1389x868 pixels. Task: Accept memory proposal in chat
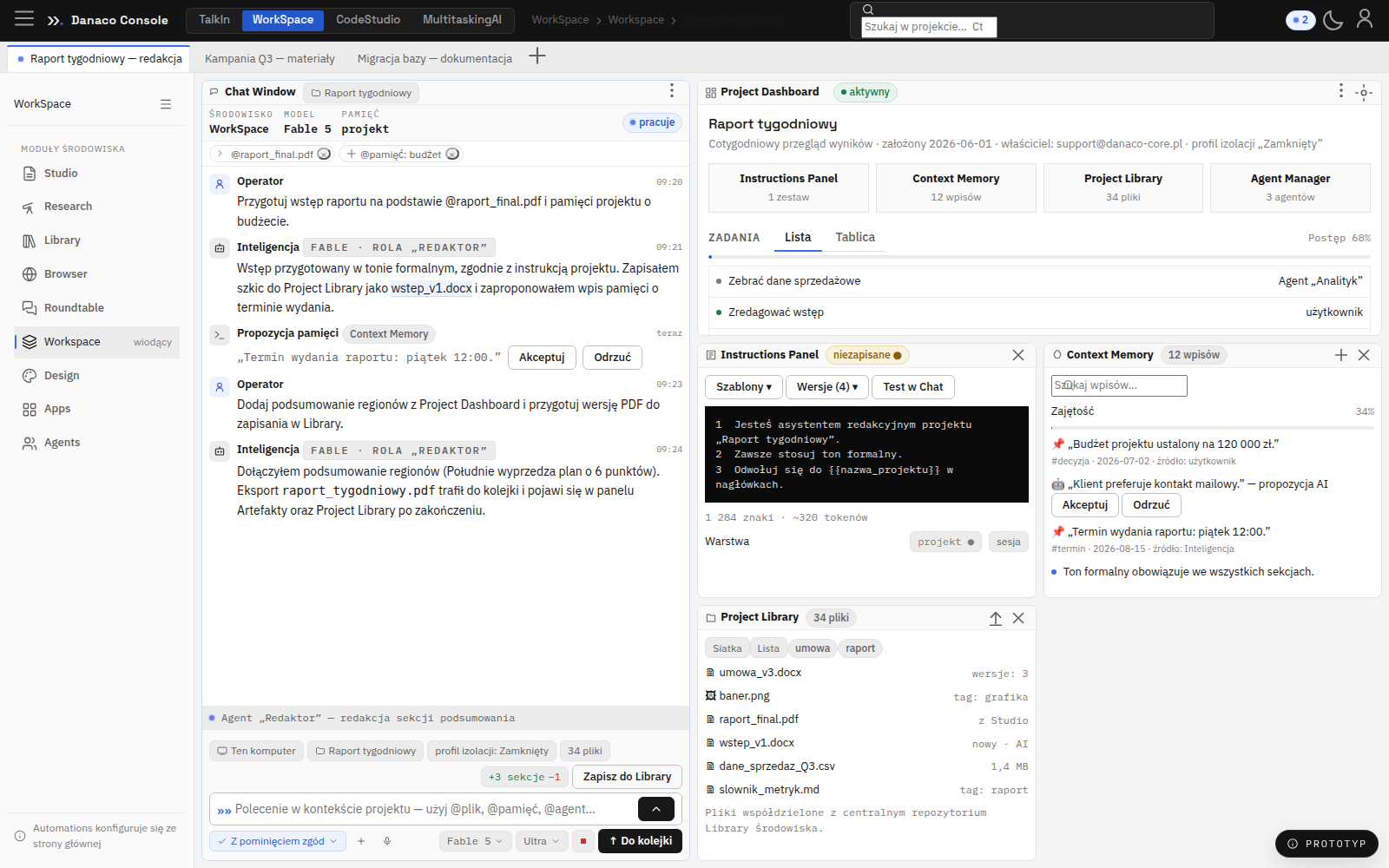pos(542,358)
